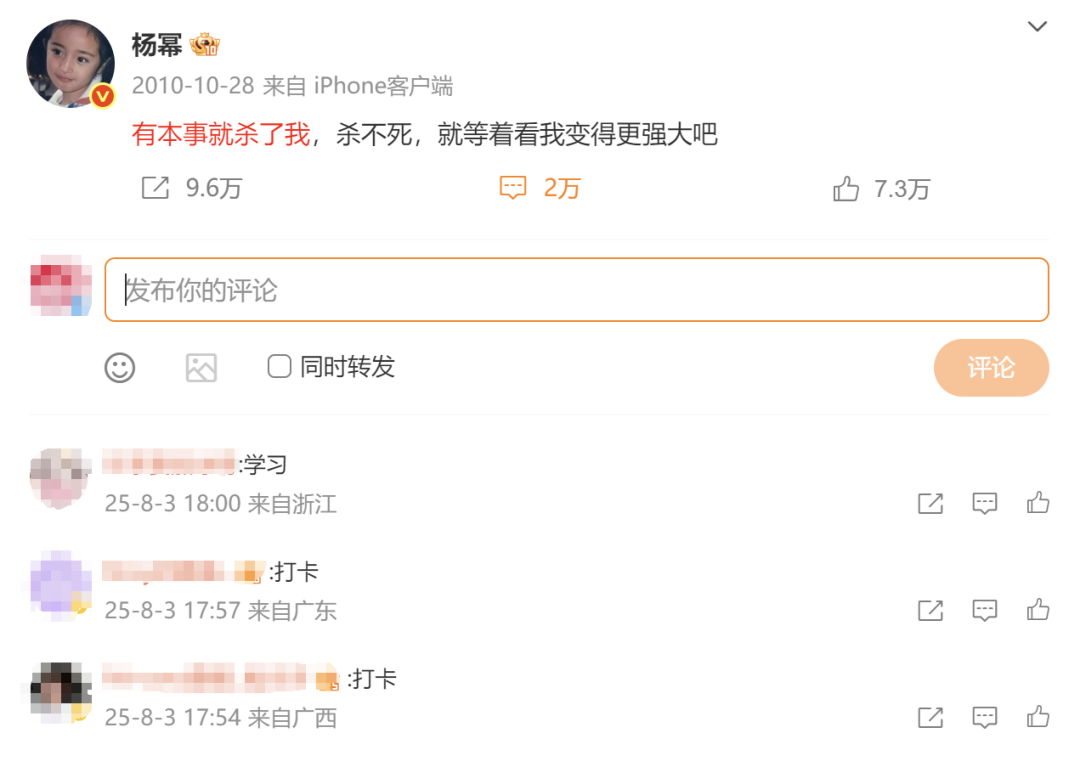
Task: Open the post options chevron menu
Action: [1037, 27]
